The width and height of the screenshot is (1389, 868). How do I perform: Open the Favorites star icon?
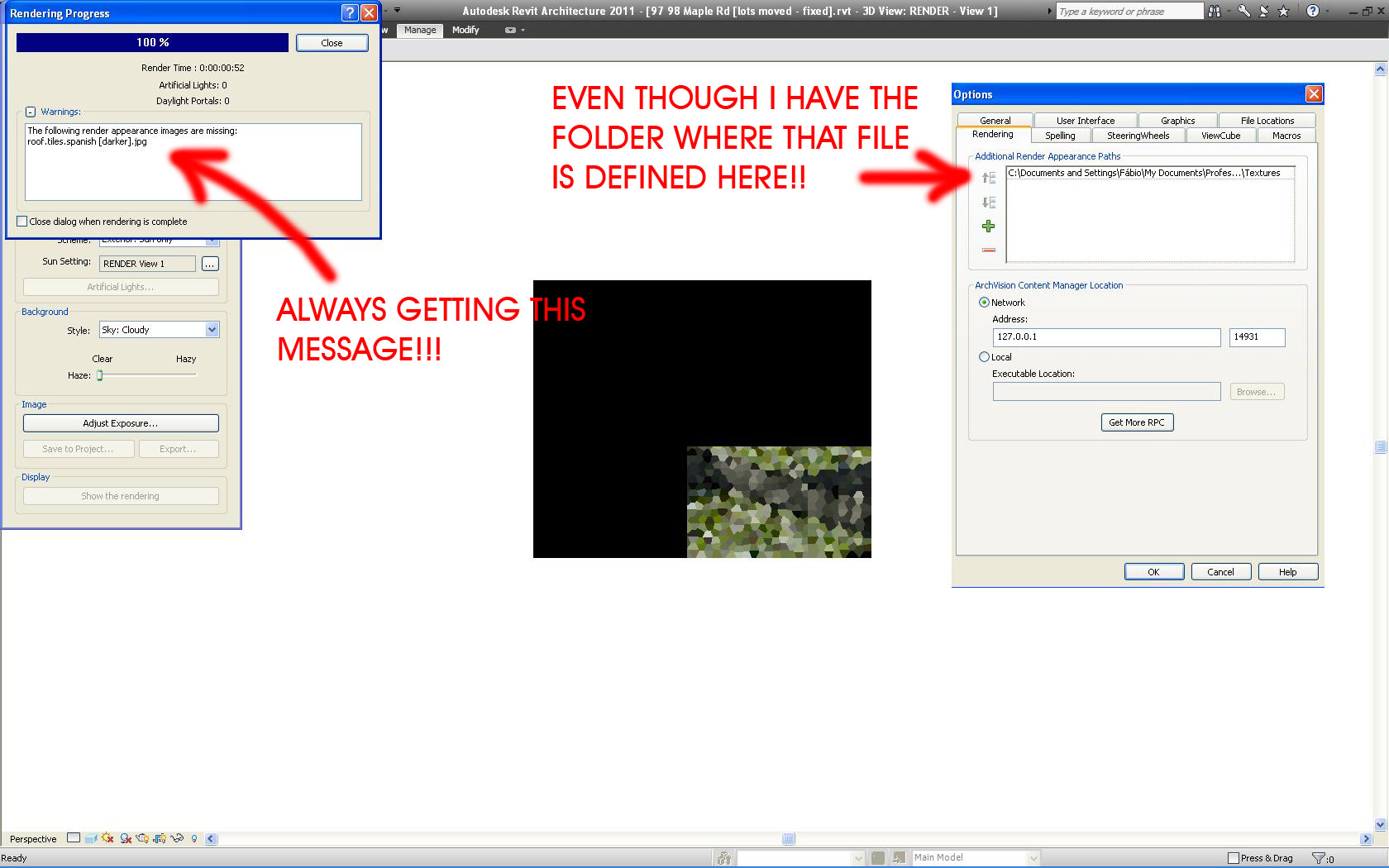pos(1283,11)
